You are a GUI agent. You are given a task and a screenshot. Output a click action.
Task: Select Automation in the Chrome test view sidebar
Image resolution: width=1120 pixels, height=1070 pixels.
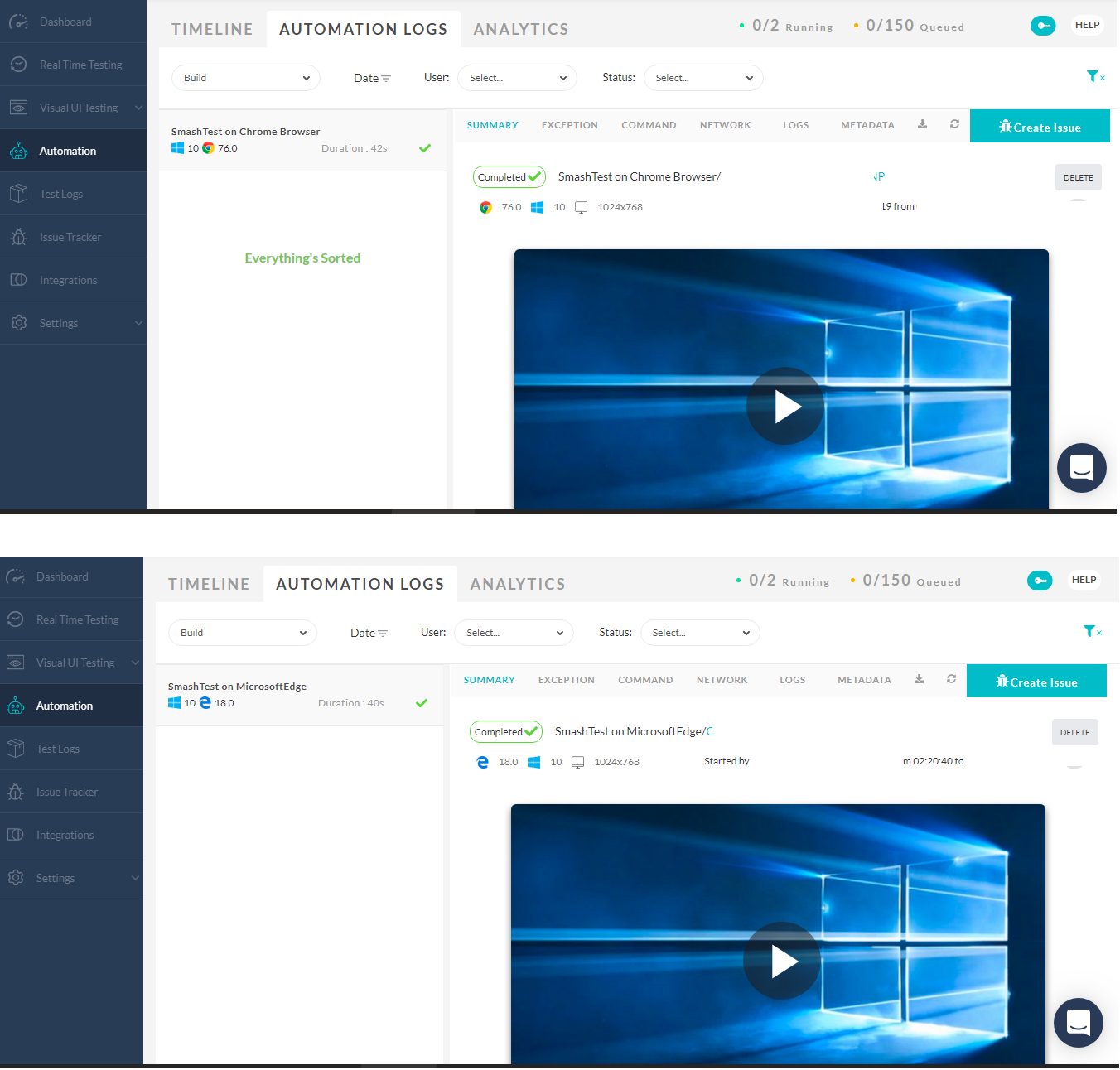point(73,151)
